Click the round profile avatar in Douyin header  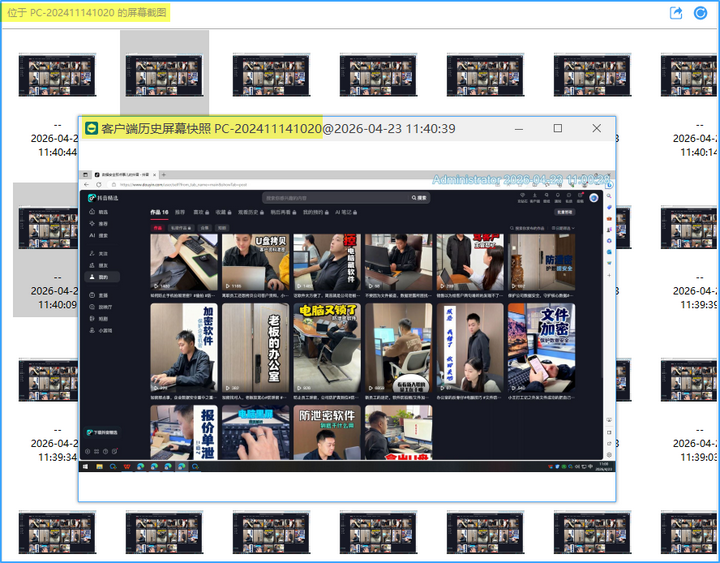coord(594,198)
